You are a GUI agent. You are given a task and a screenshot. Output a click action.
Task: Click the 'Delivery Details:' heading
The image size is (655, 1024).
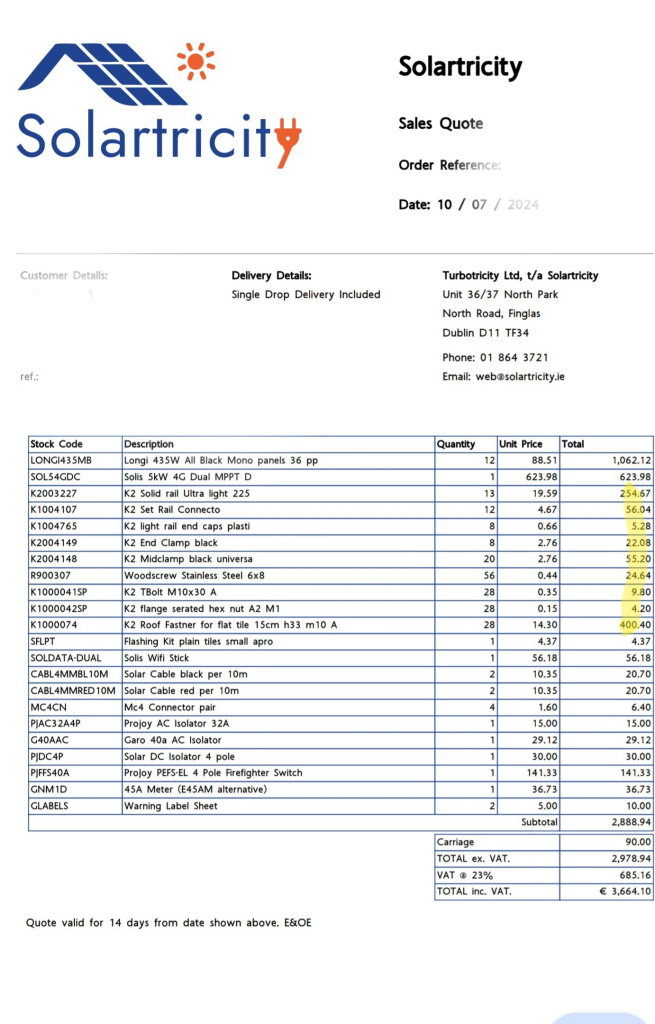(x=271, y=276)
